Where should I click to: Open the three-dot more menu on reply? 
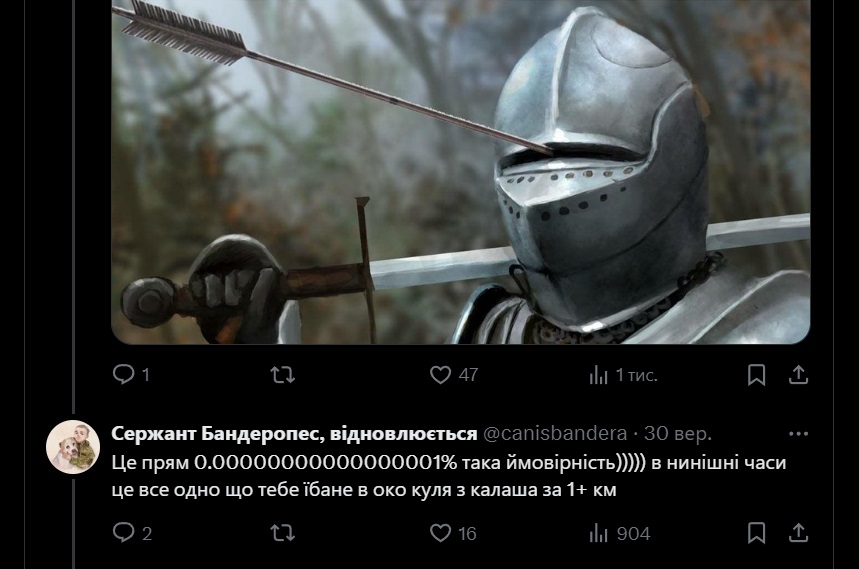tap(798, 434)
